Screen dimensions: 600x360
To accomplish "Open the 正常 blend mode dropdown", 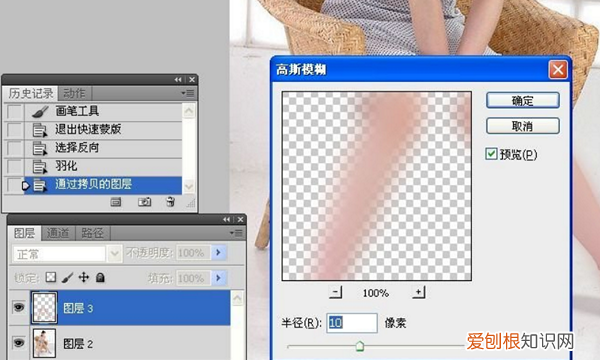I will (114, 254).
